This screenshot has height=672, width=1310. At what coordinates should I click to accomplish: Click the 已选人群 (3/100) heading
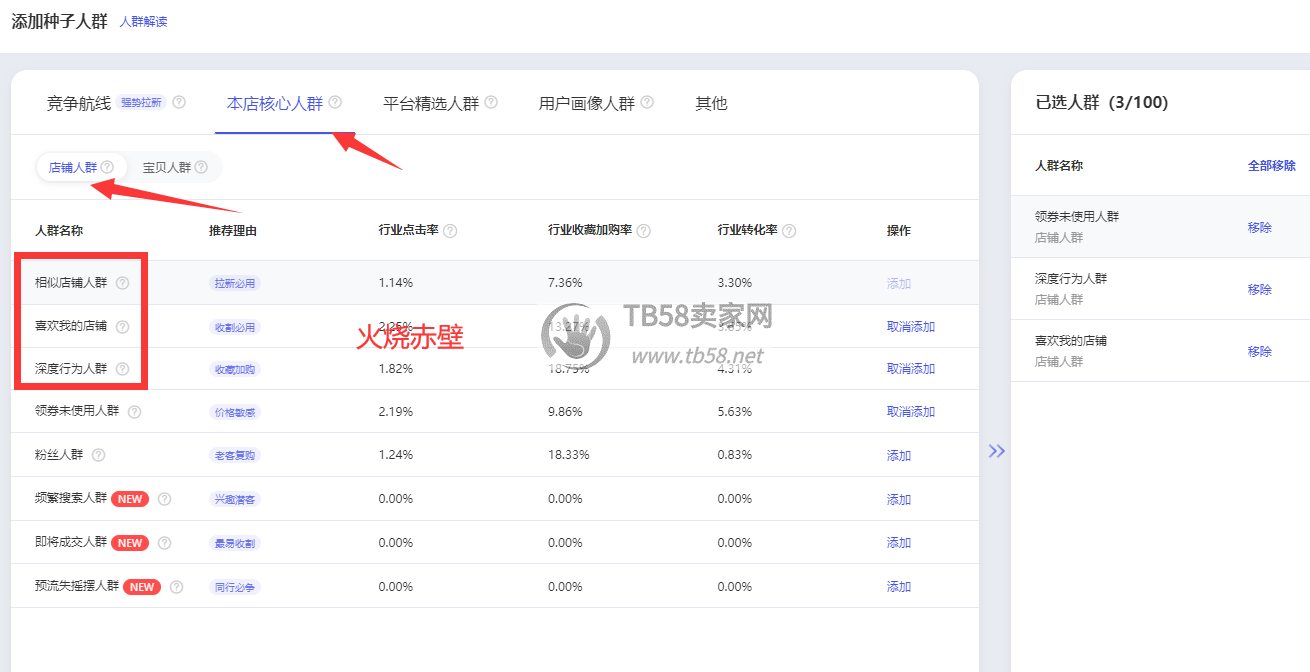(1102, 102)
